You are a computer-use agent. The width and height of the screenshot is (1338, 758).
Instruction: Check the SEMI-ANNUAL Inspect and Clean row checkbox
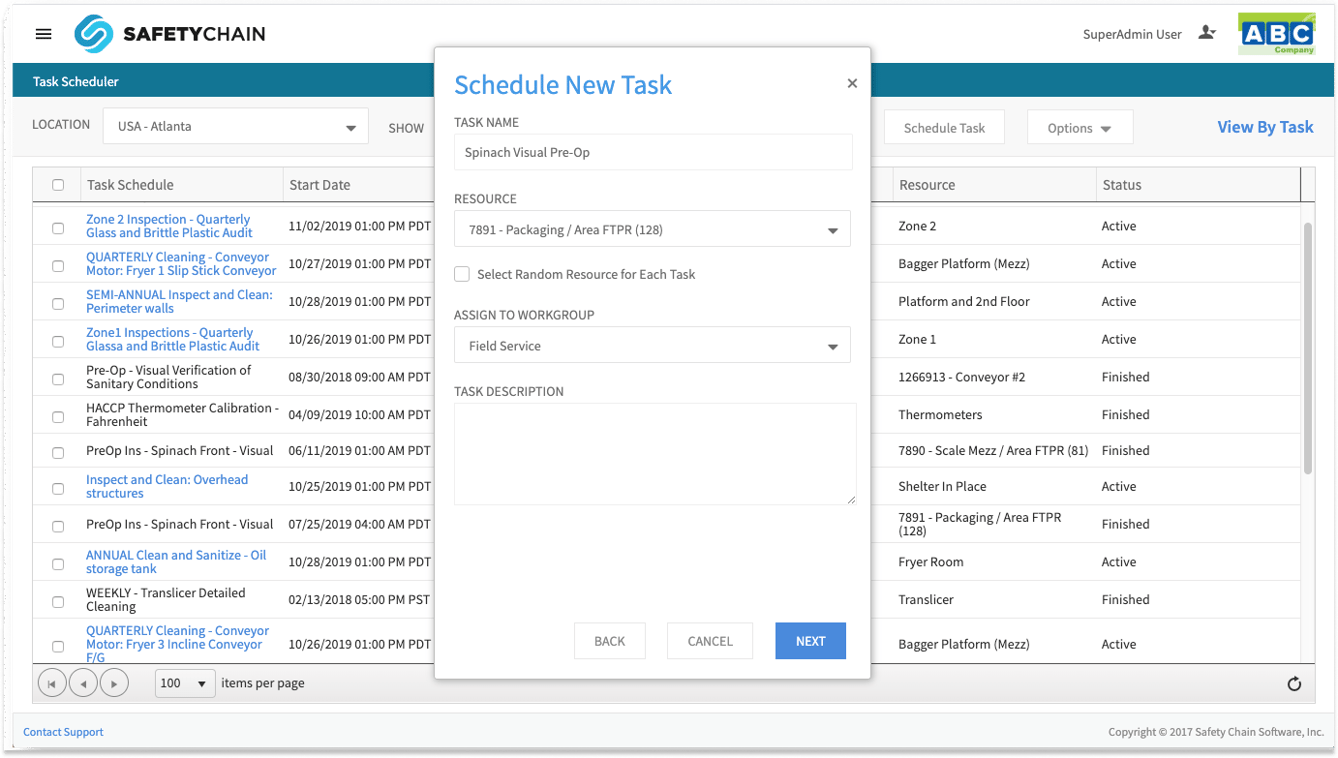(x=58, y=303)
